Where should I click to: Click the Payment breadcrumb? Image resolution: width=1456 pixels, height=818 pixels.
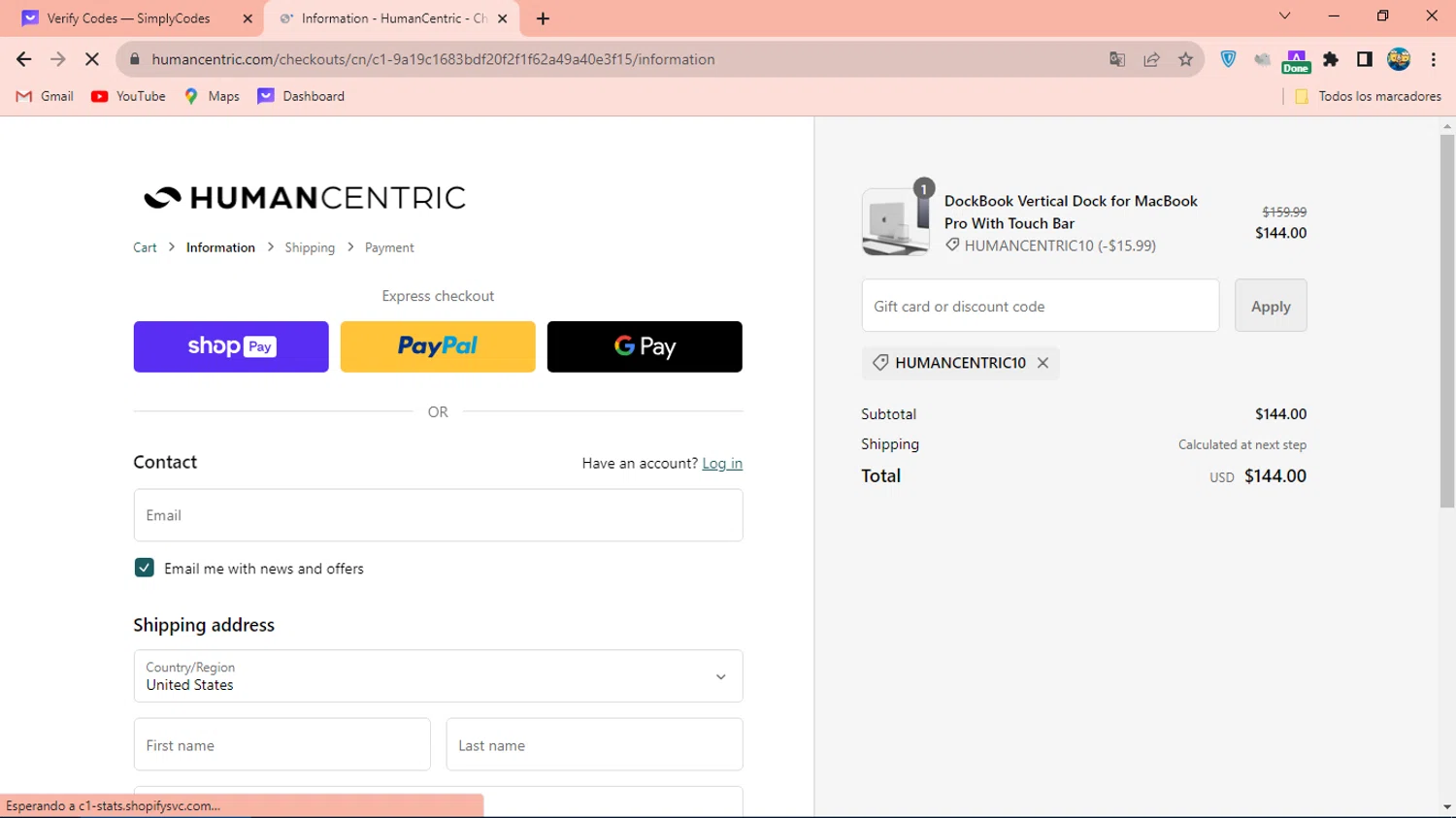(x=389, y=247)
